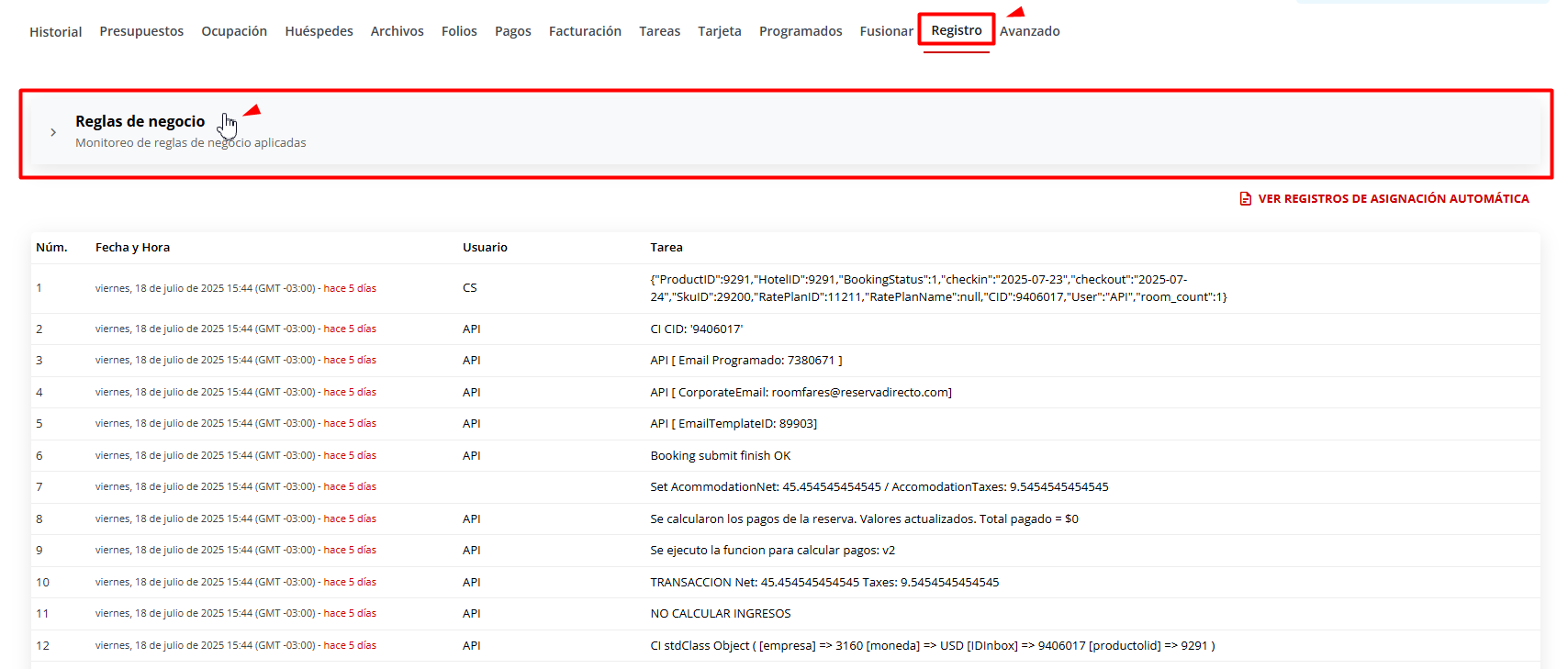The width and height of the screenshot is (1568, 669).
Task: Switch to the Fusionar tab
Action: [x=886, y=31]
